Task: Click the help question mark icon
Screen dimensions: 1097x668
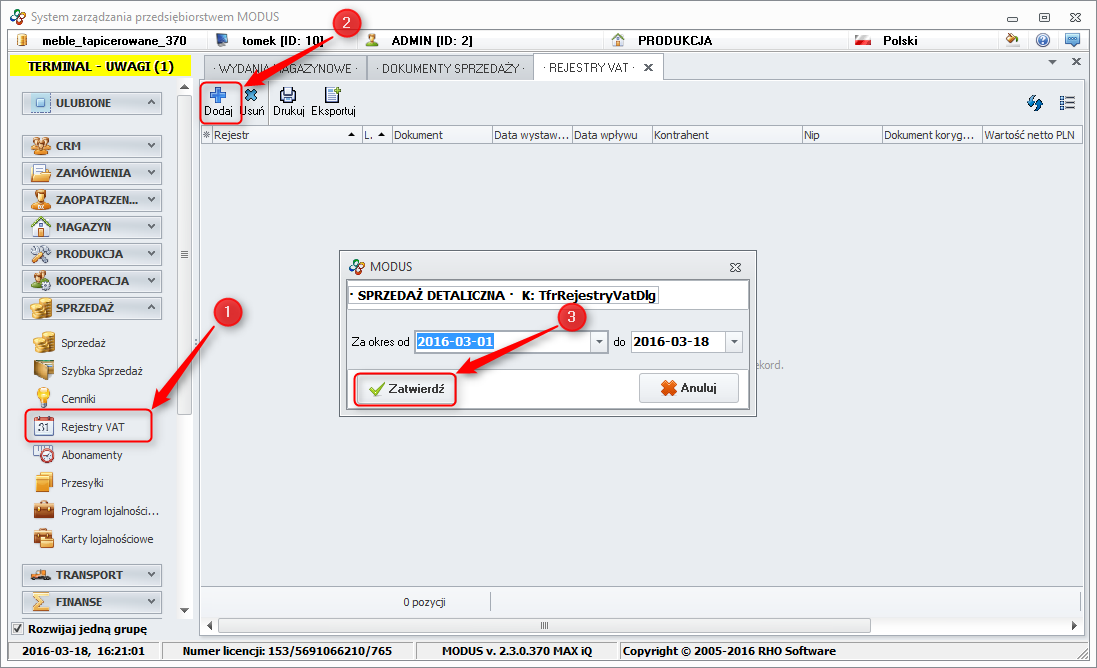Action: tap(1042, 41)
